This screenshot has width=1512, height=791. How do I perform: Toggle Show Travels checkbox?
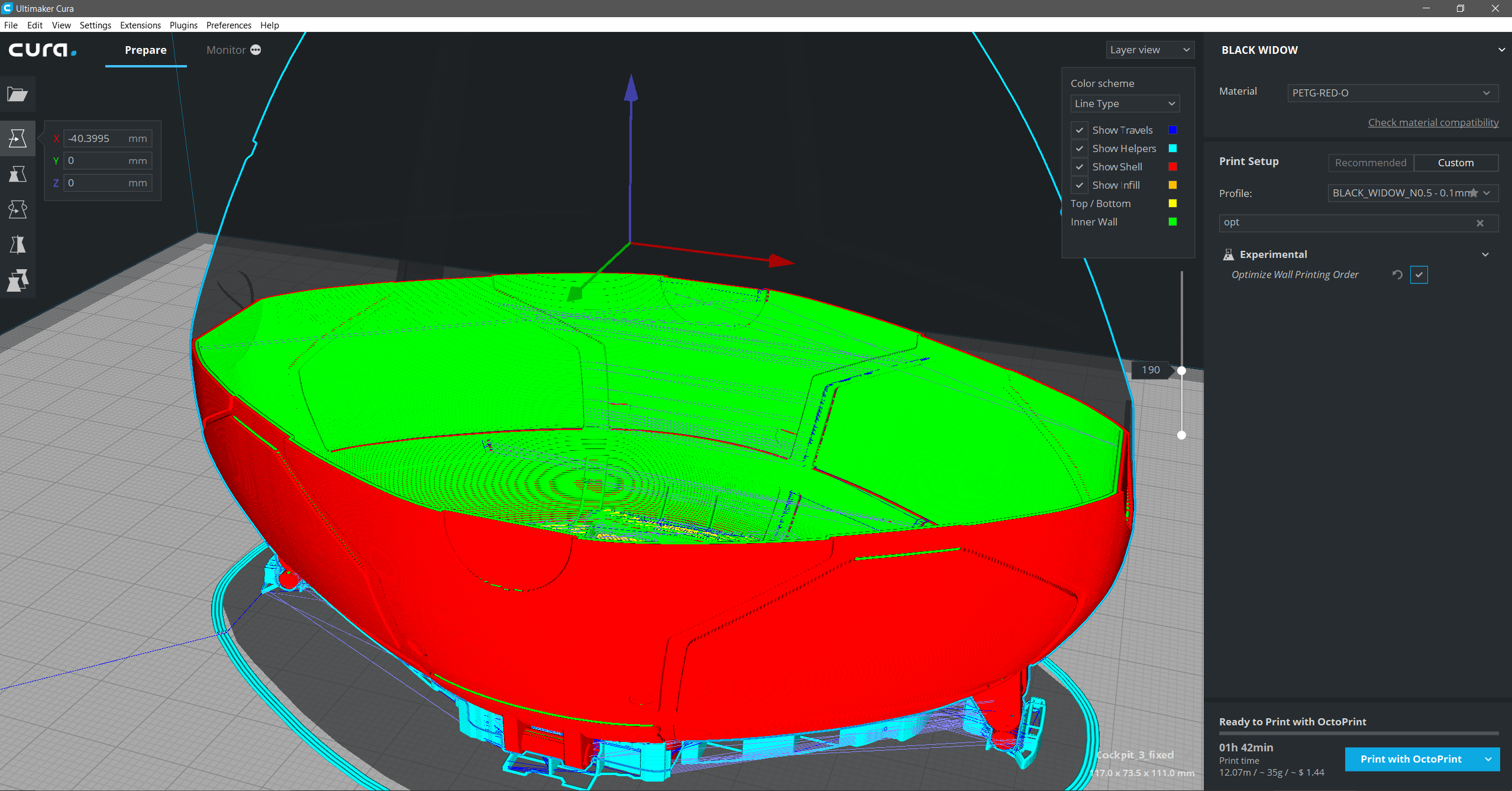[1080, 130]
